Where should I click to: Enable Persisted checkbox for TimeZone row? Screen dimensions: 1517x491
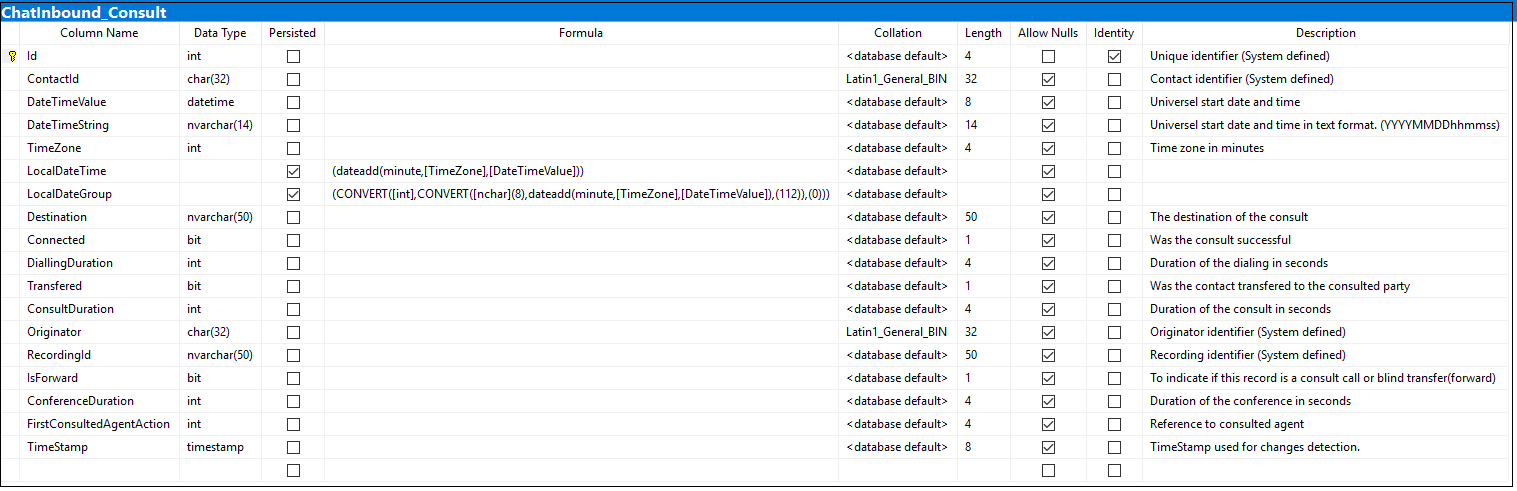coord(293,148)
